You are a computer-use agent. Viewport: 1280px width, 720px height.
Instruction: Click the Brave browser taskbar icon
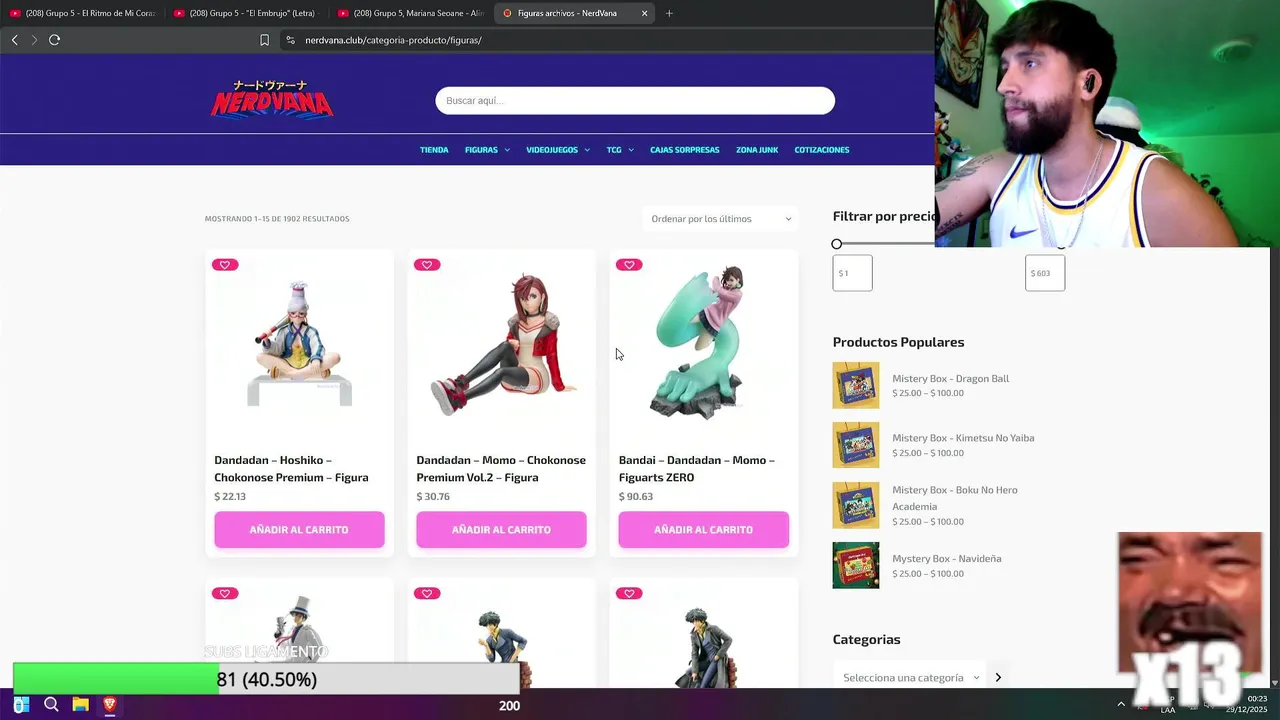109,705
